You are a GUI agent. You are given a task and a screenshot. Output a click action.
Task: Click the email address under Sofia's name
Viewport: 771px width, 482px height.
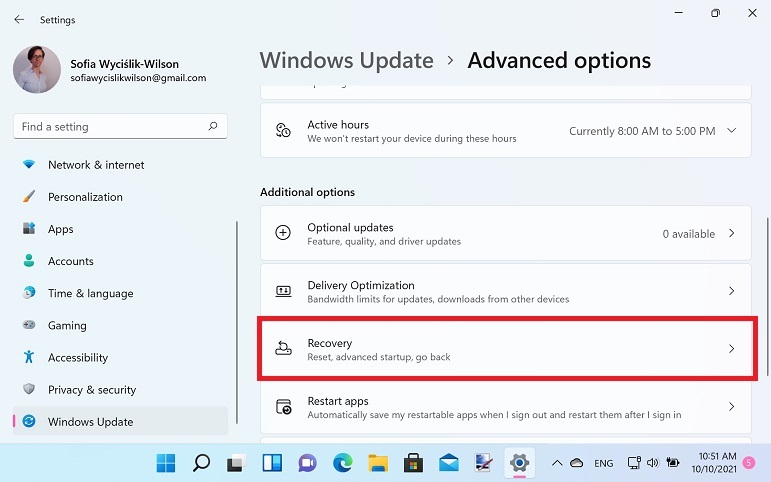pyautogui.click(x=138, y=78)
